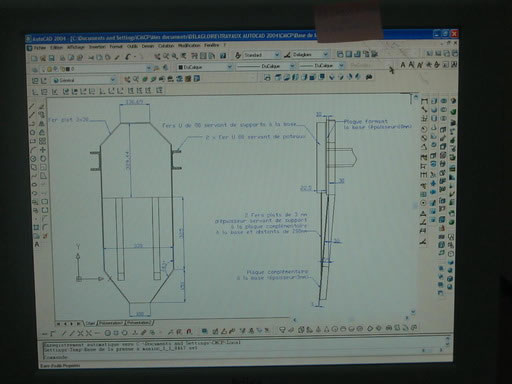Open the Layer Properties Manager icon
The image size is (512, 384).
35,69
